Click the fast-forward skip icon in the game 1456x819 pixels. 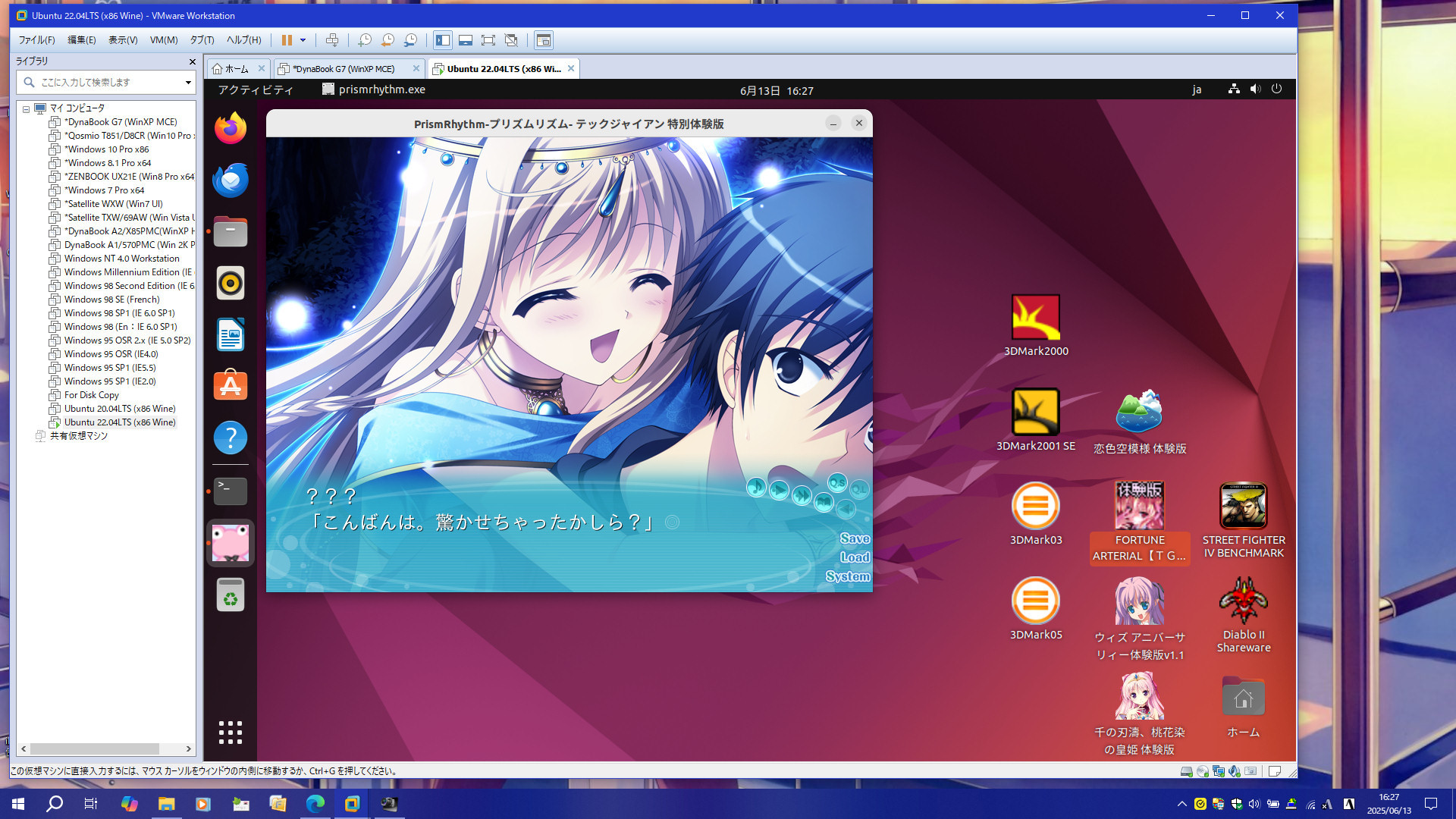(802, 496)
